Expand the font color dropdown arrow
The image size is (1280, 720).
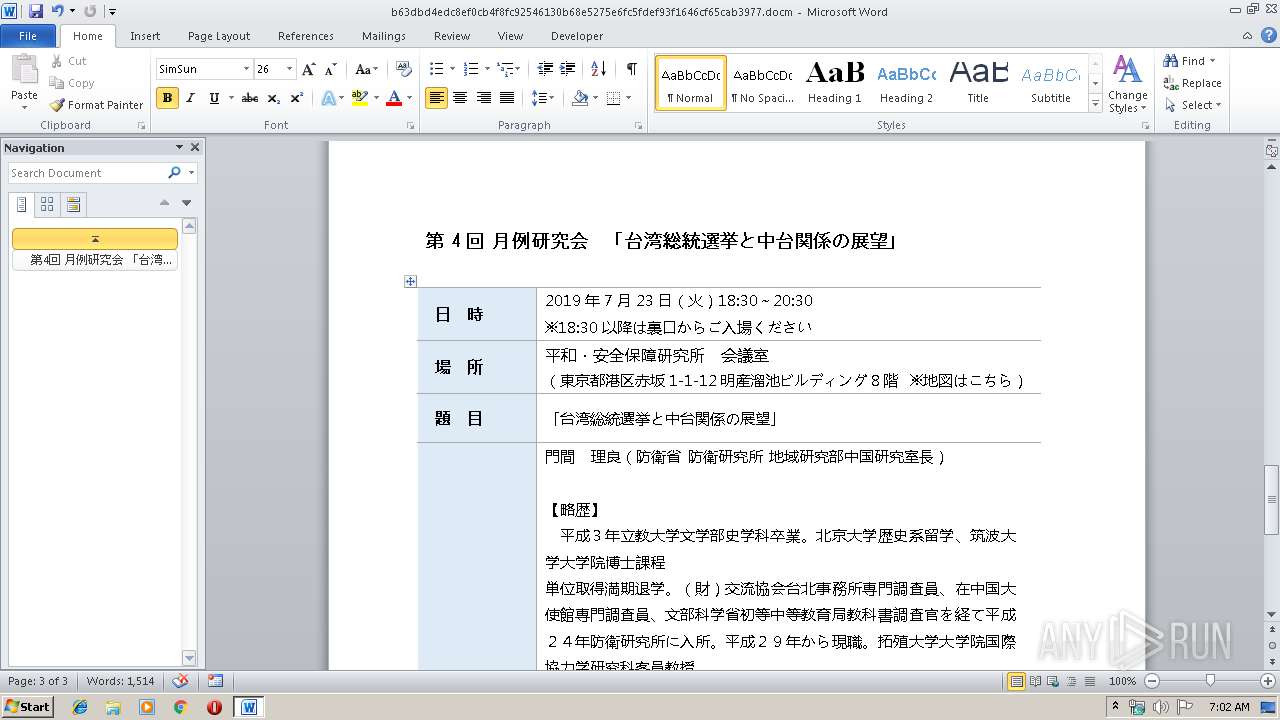(410, 98)
